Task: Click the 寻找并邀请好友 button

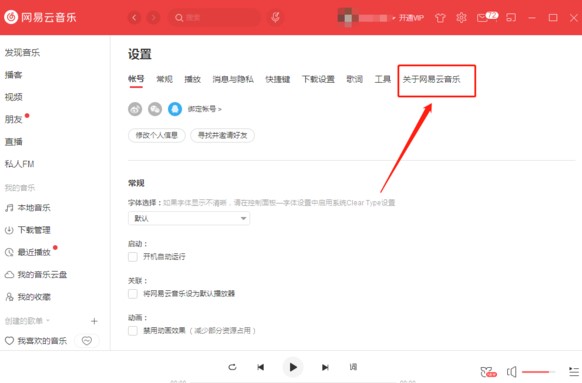Action: (222, 135)
